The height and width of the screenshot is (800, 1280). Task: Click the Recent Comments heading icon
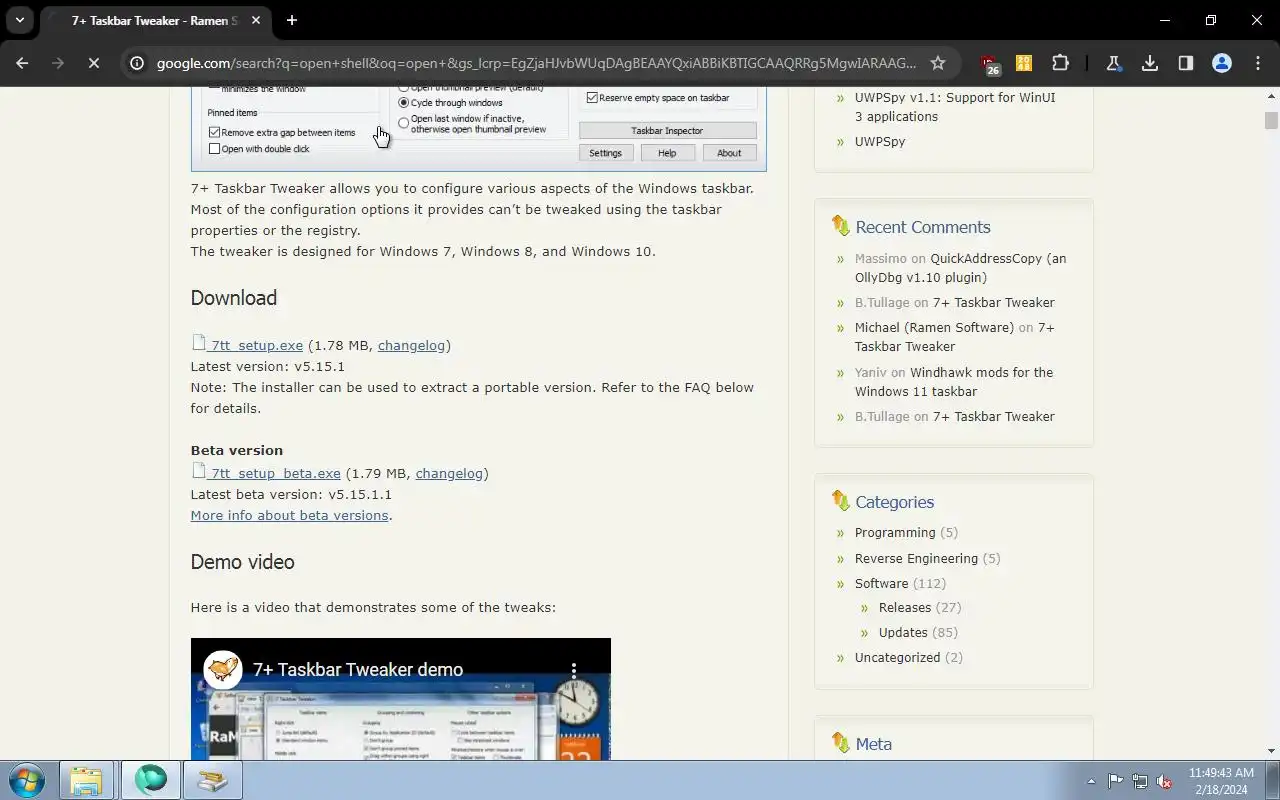[840, 226]
